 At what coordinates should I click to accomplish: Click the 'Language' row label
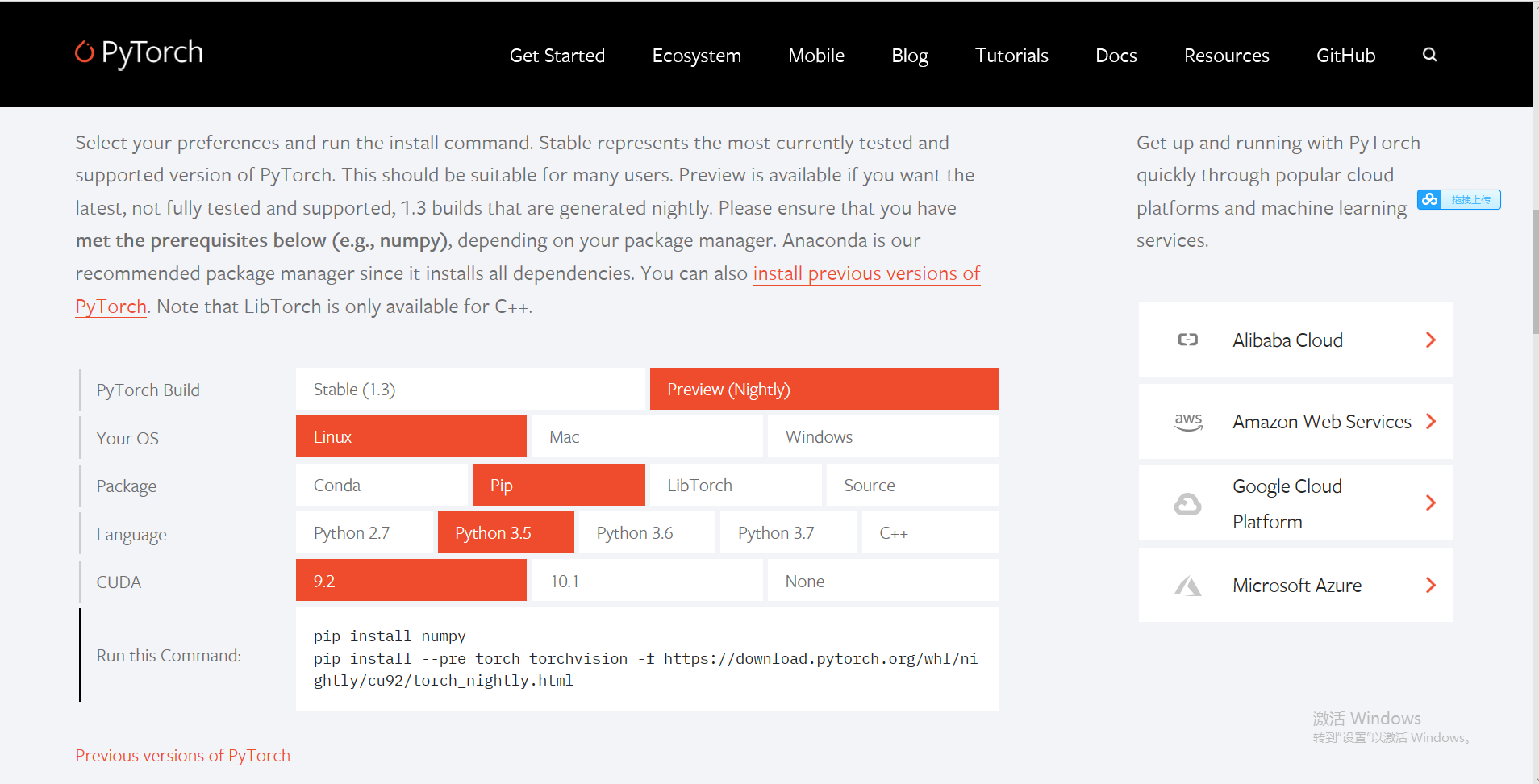tap(131, 535)
